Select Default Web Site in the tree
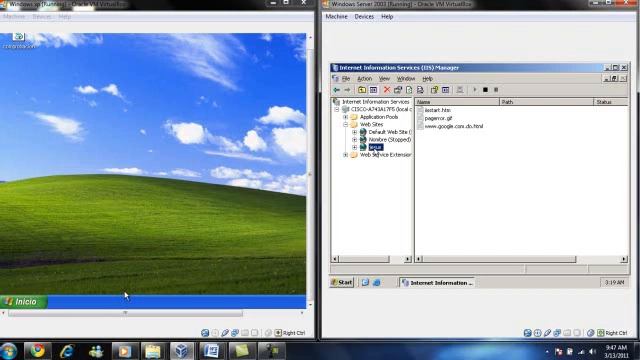The height and width of the screenshot is (360, 640). [x=390, y=132]
